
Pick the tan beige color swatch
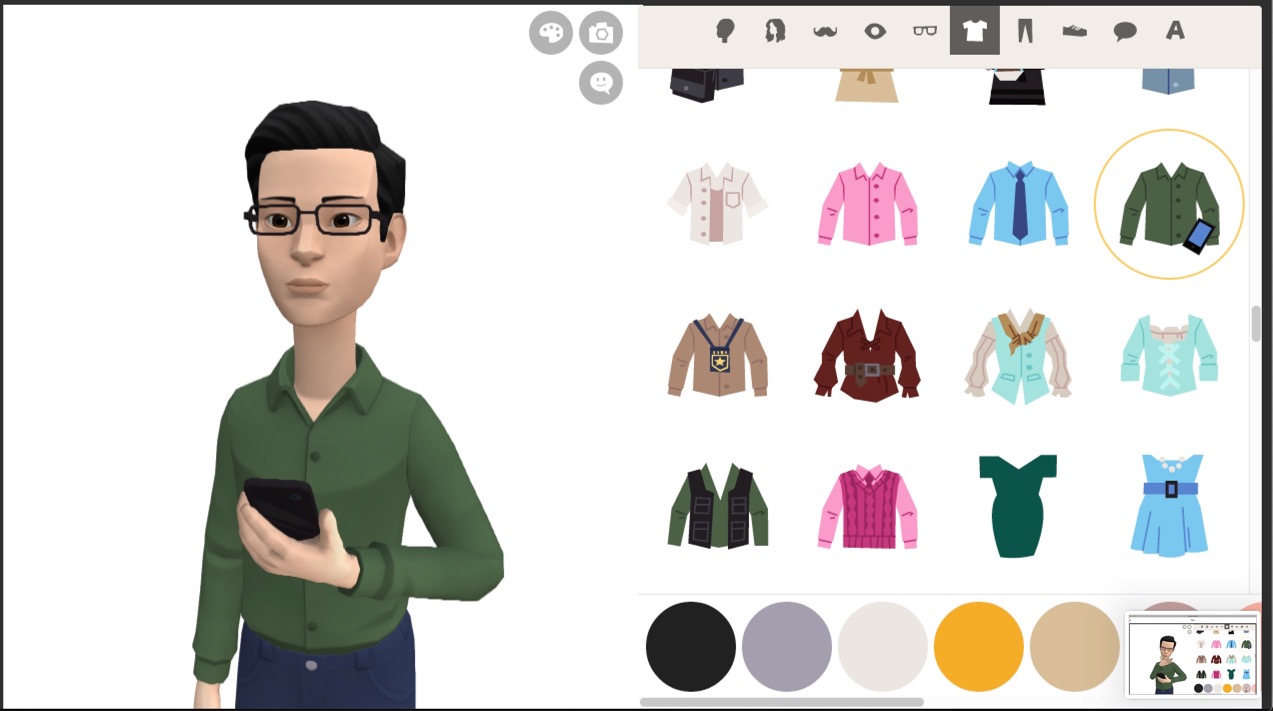point(1075,647)
